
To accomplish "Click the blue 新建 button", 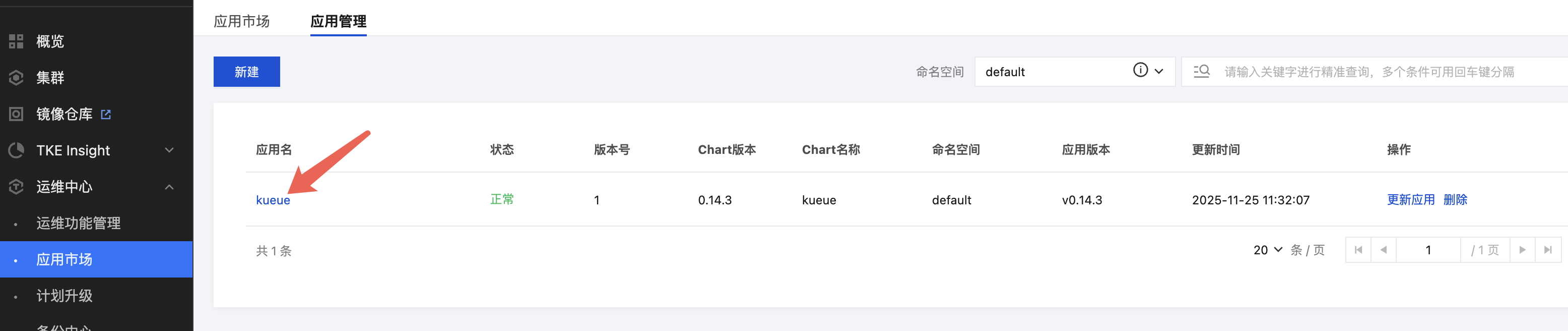I will pos(246,72).
